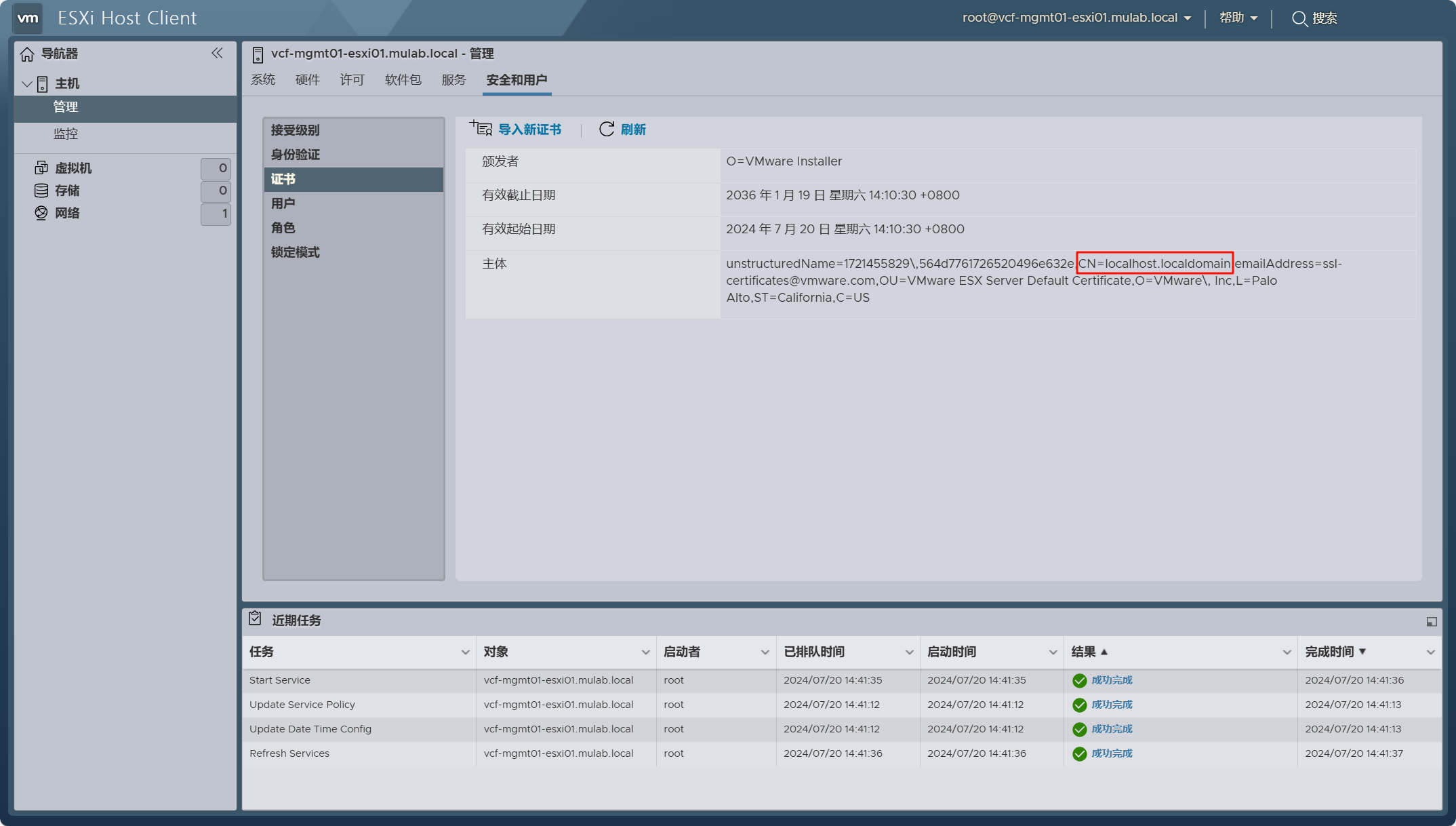Switch to the 软件包 tab
Screen dimensions: 1456x826
[x=403, y=80]
